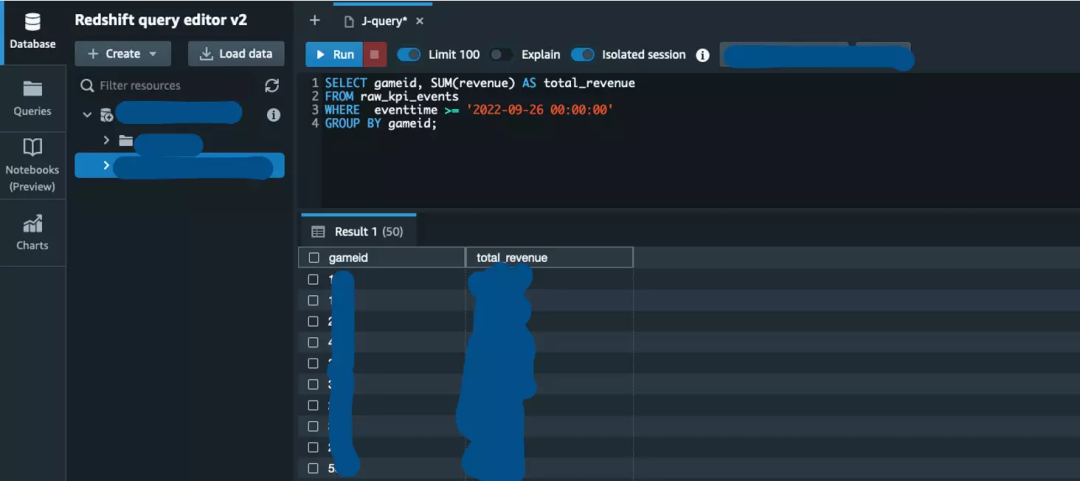Image resolution: width=1080 pixels, height=481 pixels.
Task: Refresh the resources tree
Action: (272, 85)
